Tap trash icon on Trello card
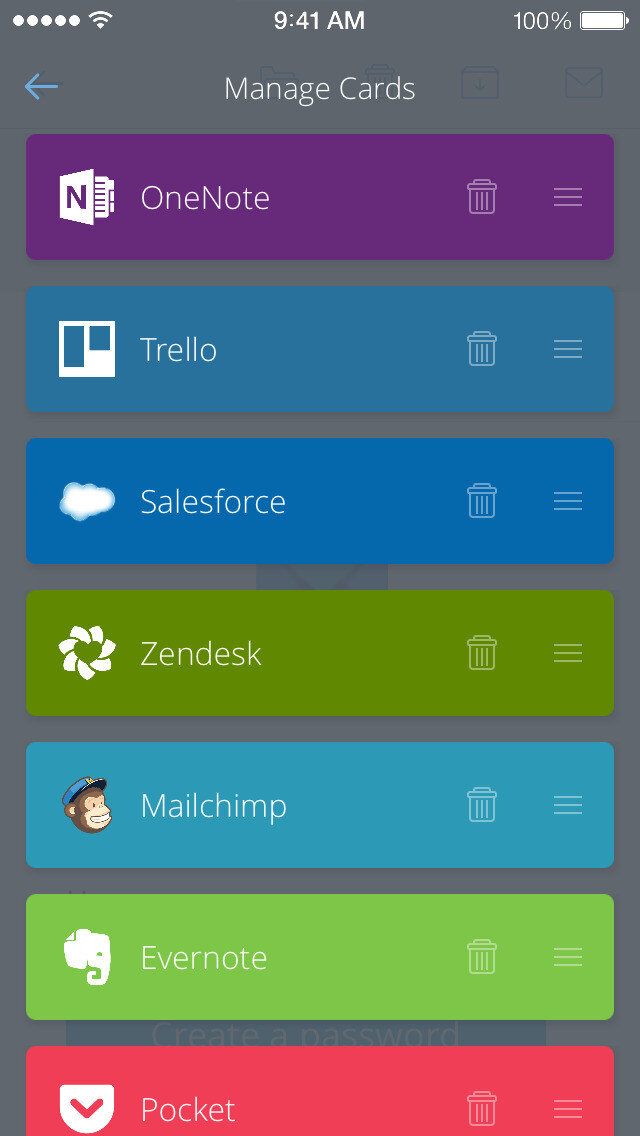Screen dimensions: 640x1136 point(481,349)
